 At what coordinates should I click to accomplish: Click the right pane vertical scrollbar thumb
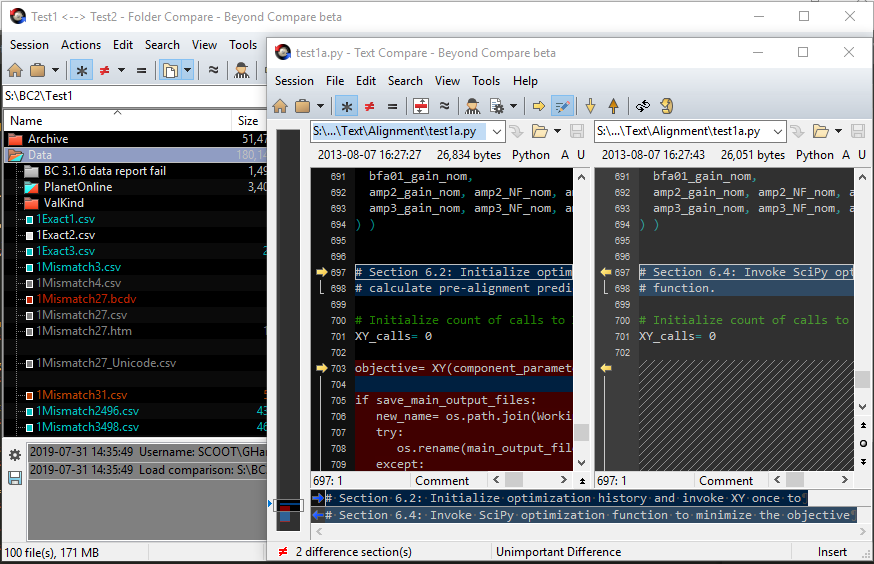pyautogui.click(x=862, y=380)
